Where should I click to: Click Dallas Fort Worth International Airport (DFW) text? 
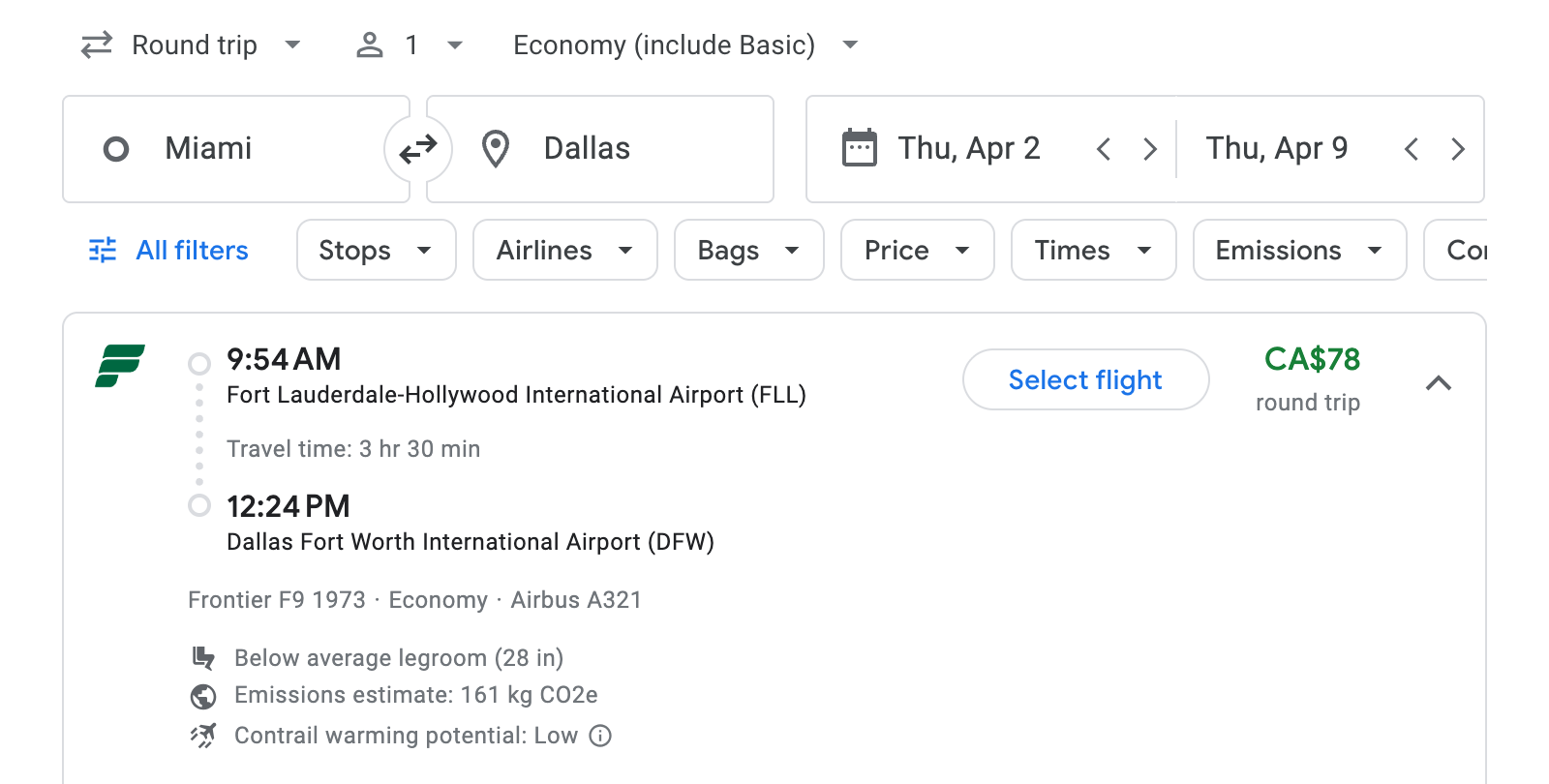pos(471,542)
